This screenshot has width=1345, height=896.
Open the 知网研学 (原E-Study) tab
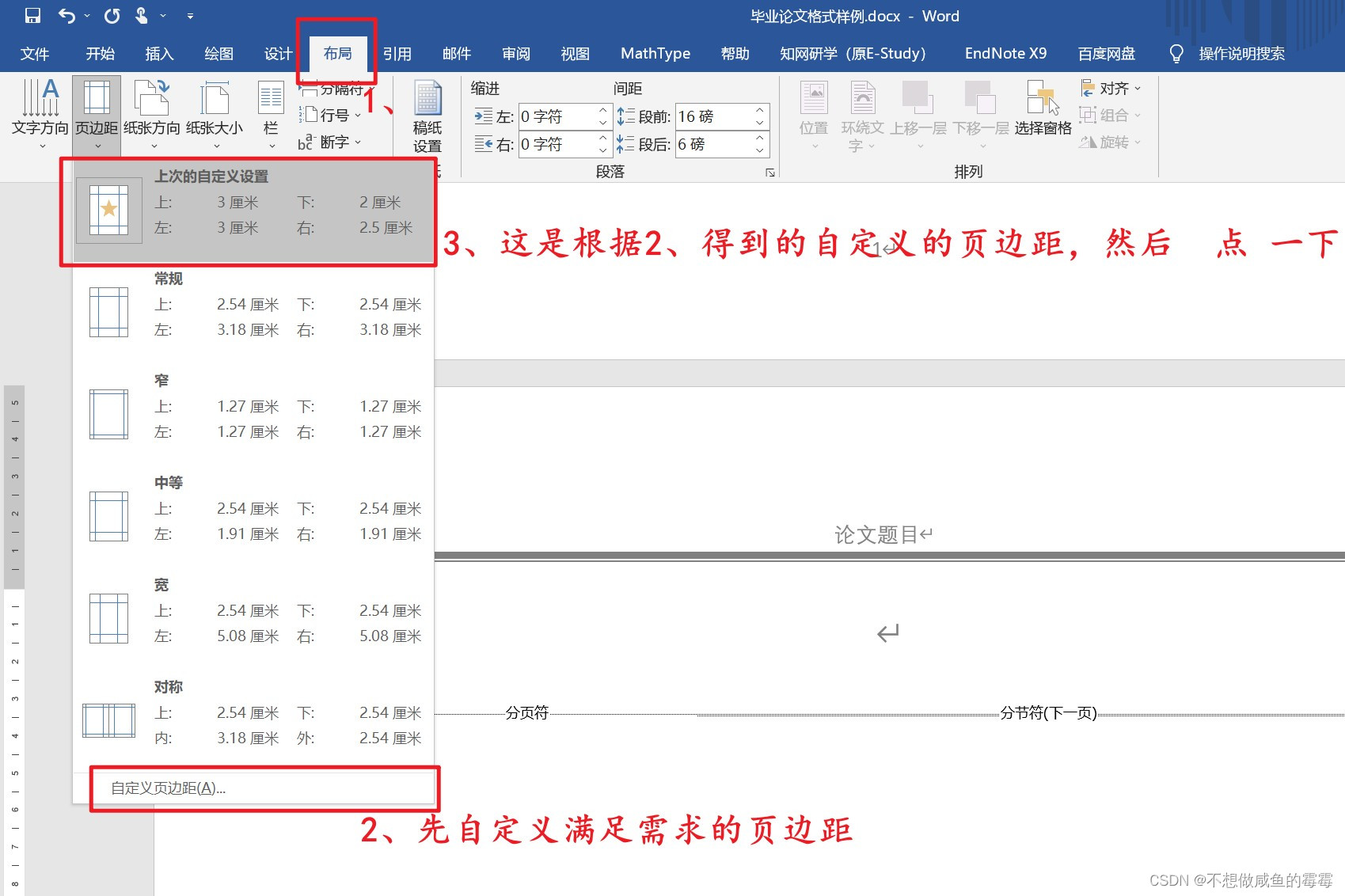(x=853, y=54)
